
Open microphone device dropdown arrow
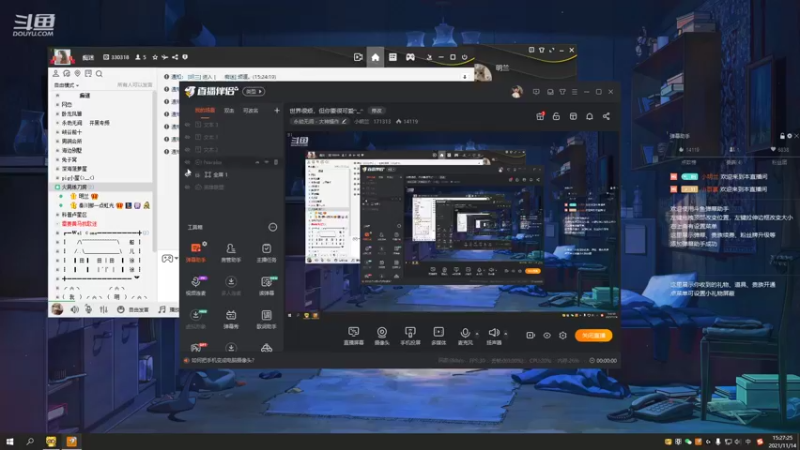(x=477, y=334)
